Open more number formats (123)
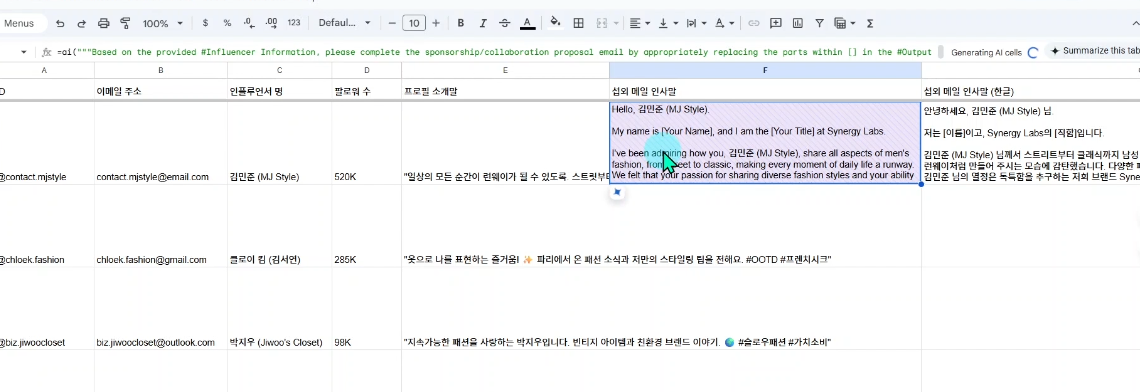This screenshot has height=392, width=1140. point(294,23)
